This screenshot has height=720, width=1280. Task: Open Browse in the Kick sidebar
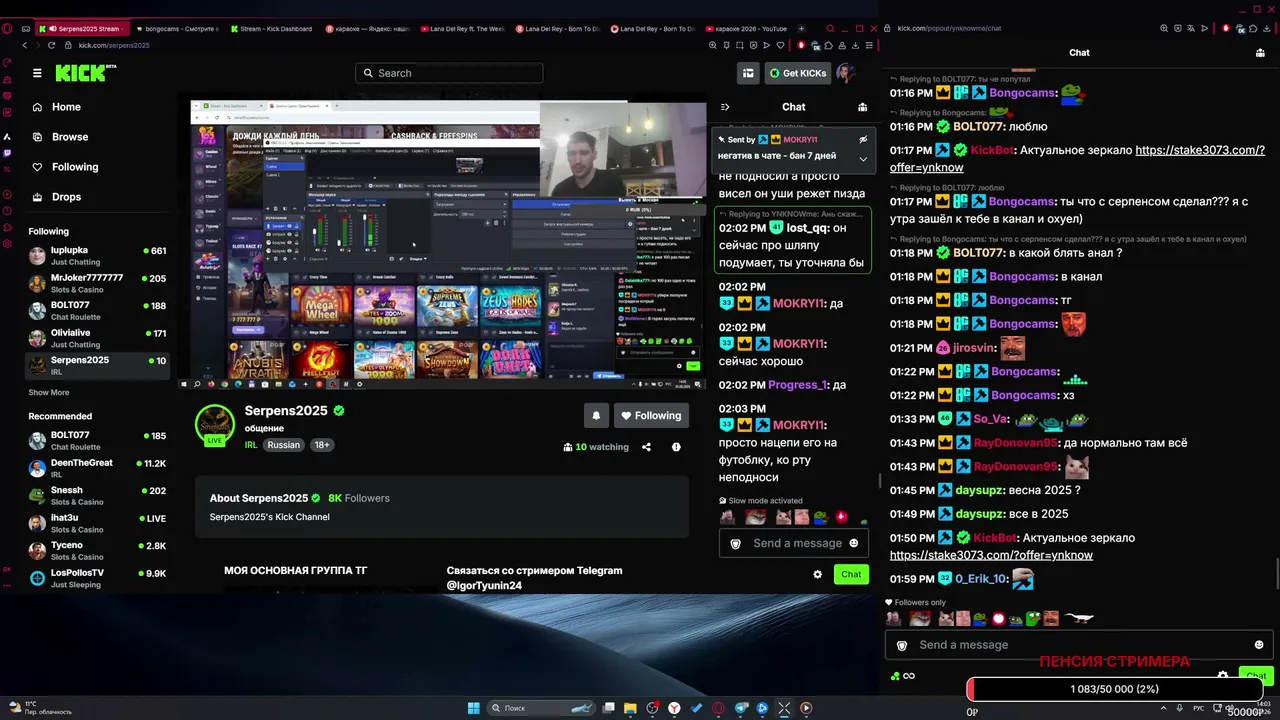pos(70,137)
